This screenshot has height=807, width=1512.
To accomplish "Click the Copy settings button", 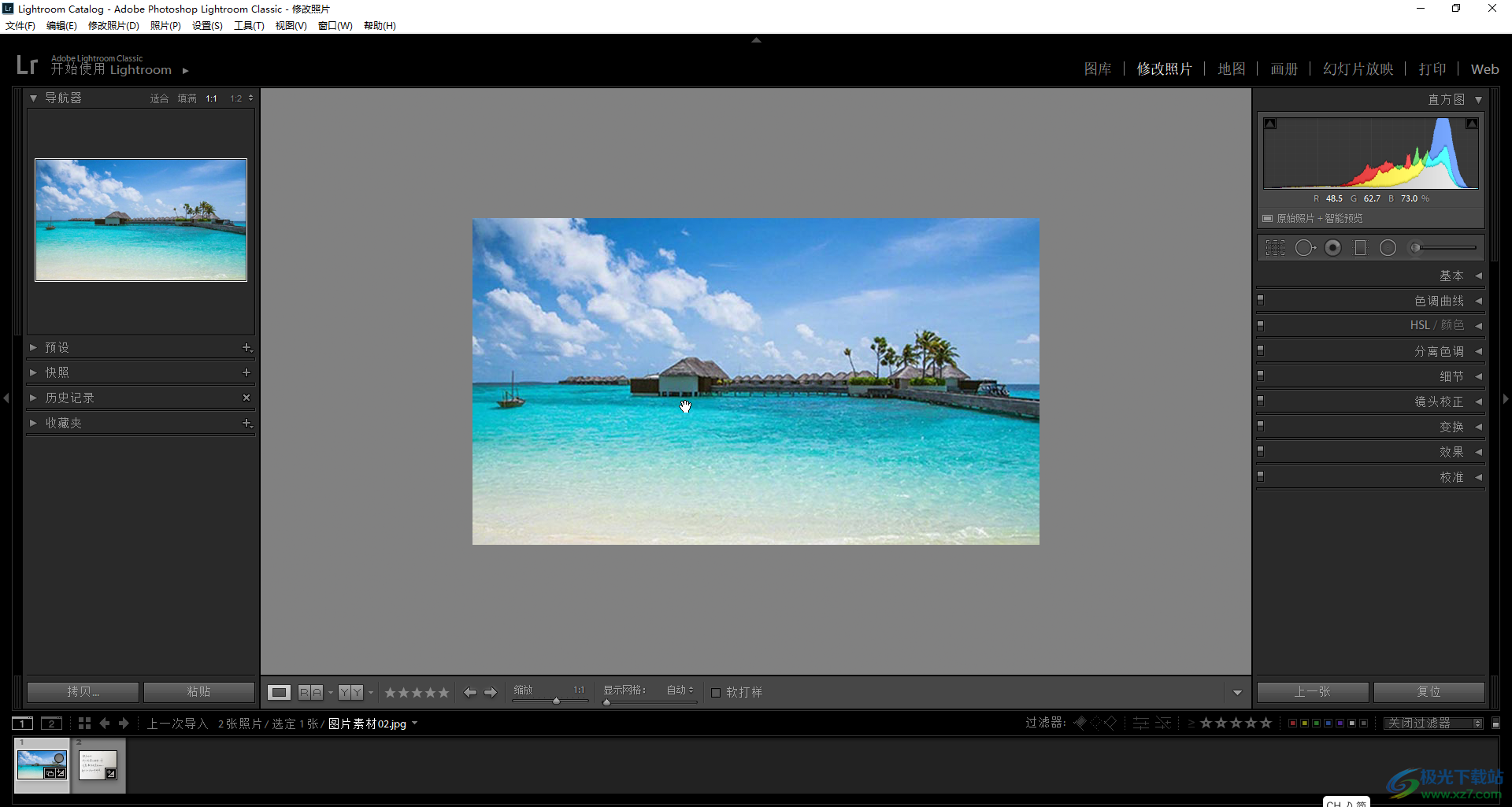I will 83,692.
